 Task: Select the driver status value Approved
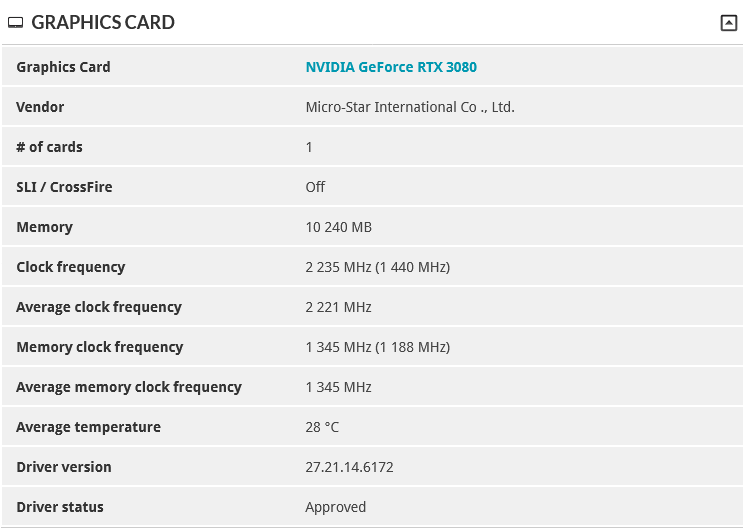click(335, 507)
